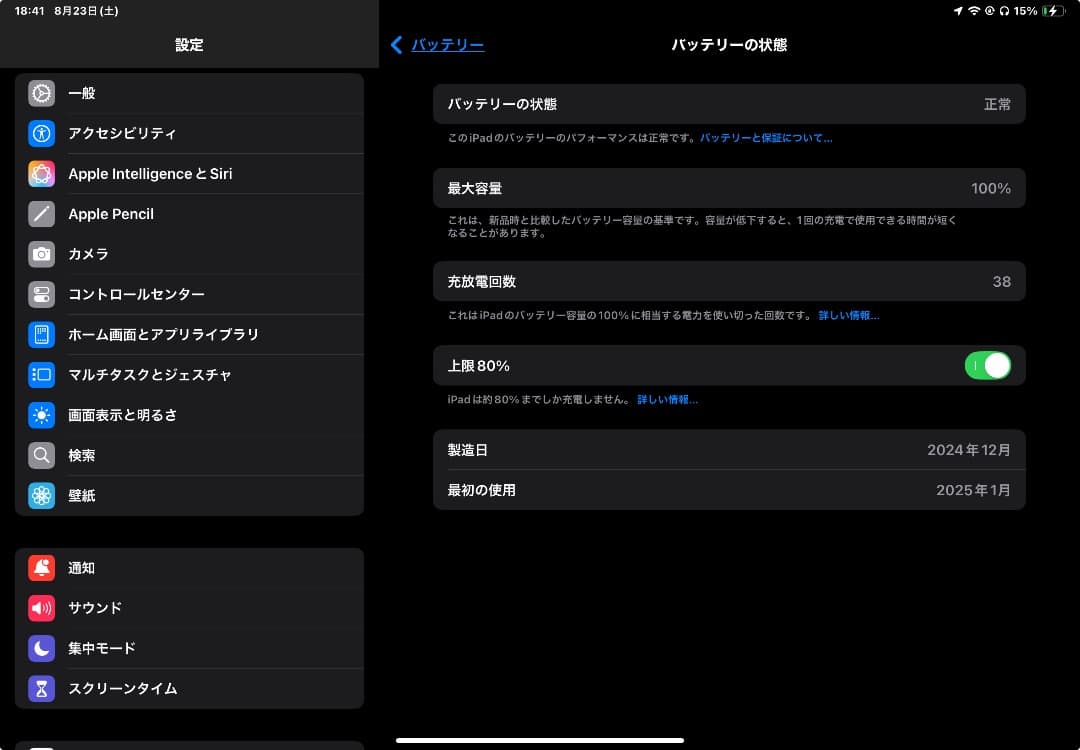Go back using the バッテリー back button
Viewport: 1080px width, 750px height.
pos(436,45)
